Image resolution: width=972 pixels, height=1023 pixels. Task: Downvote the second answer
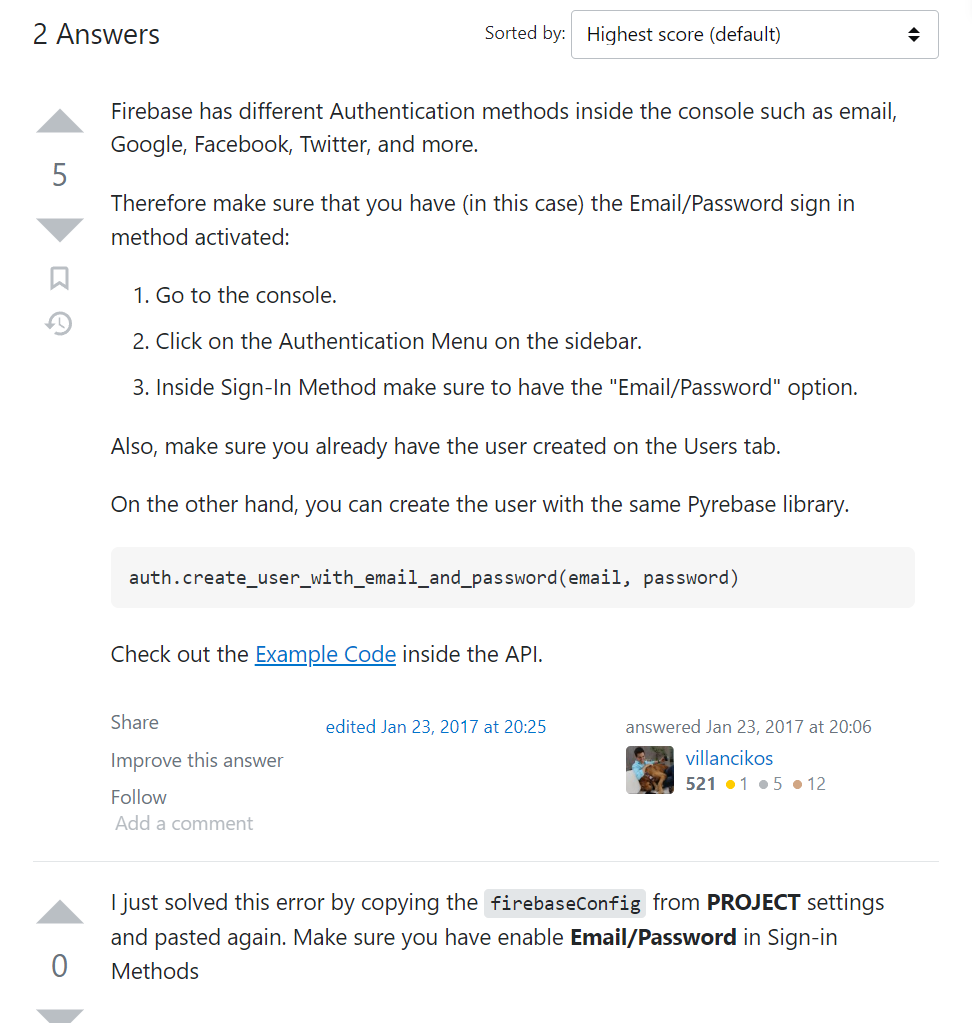(x=59, y=1016)
